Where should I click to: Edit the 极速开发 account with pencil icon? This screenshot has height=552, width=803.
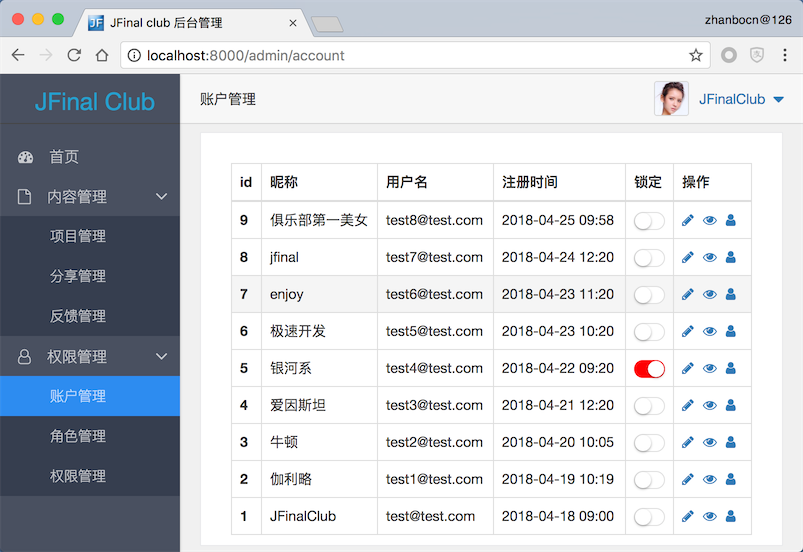click(688, 331)
